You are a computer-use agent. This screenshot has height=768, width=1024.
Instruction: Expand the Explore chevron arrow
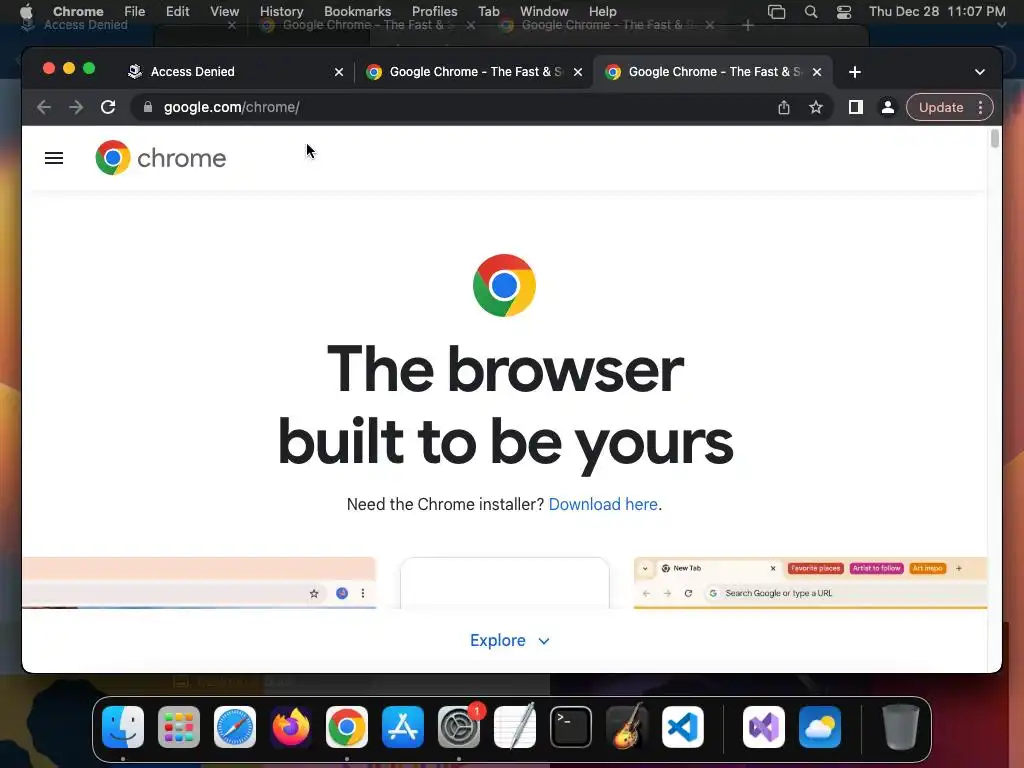coord(543,641)
